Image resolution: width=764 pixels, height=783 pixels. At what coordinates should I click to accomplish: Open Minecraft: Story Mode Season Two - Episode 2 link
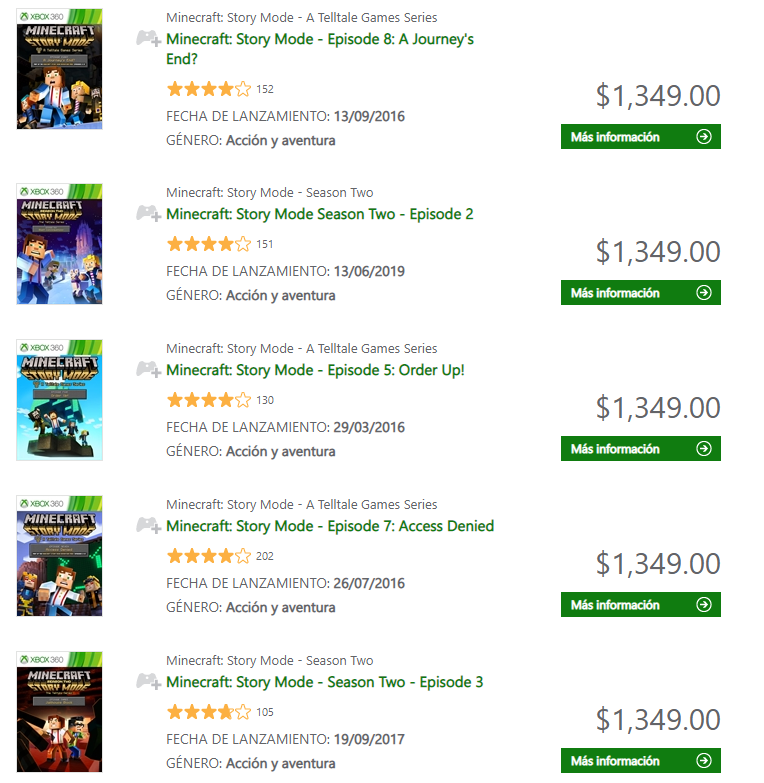[x=319, y=214]
